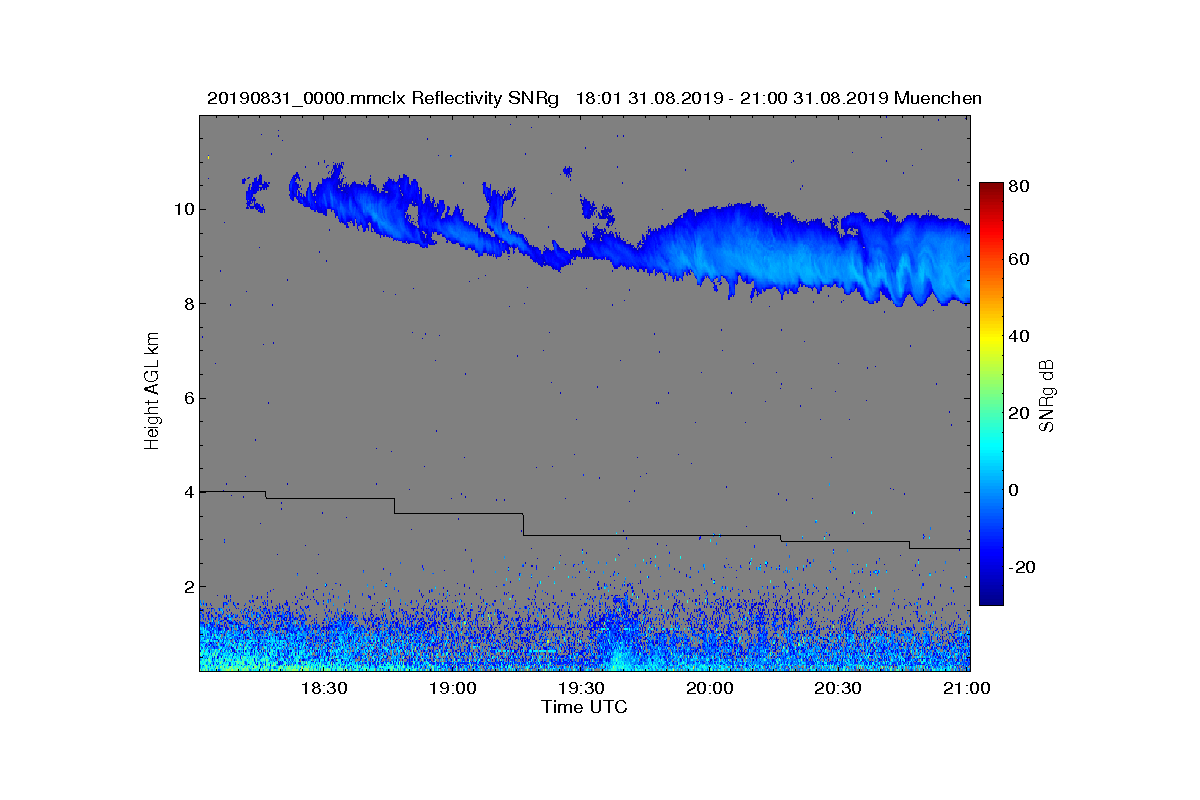Click the 18:30 time tick label
The height and width of the screenshot is (800, 1200).
pyautogui.click(x=323, y=689)
